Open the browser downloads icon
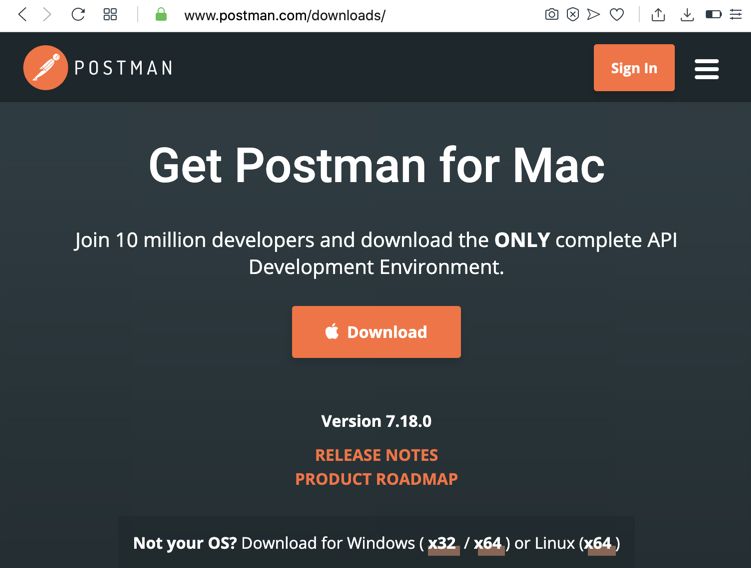 click(x=687, y=15)
